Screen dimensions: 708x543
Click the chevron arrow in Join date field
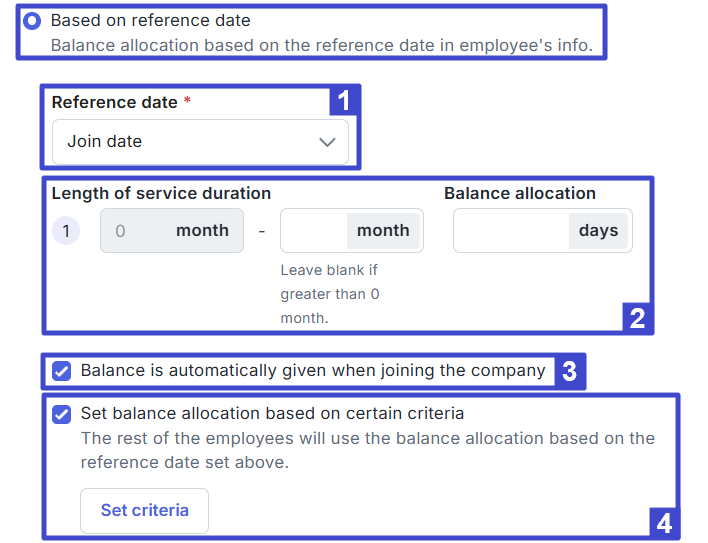[x=327, y=142]
